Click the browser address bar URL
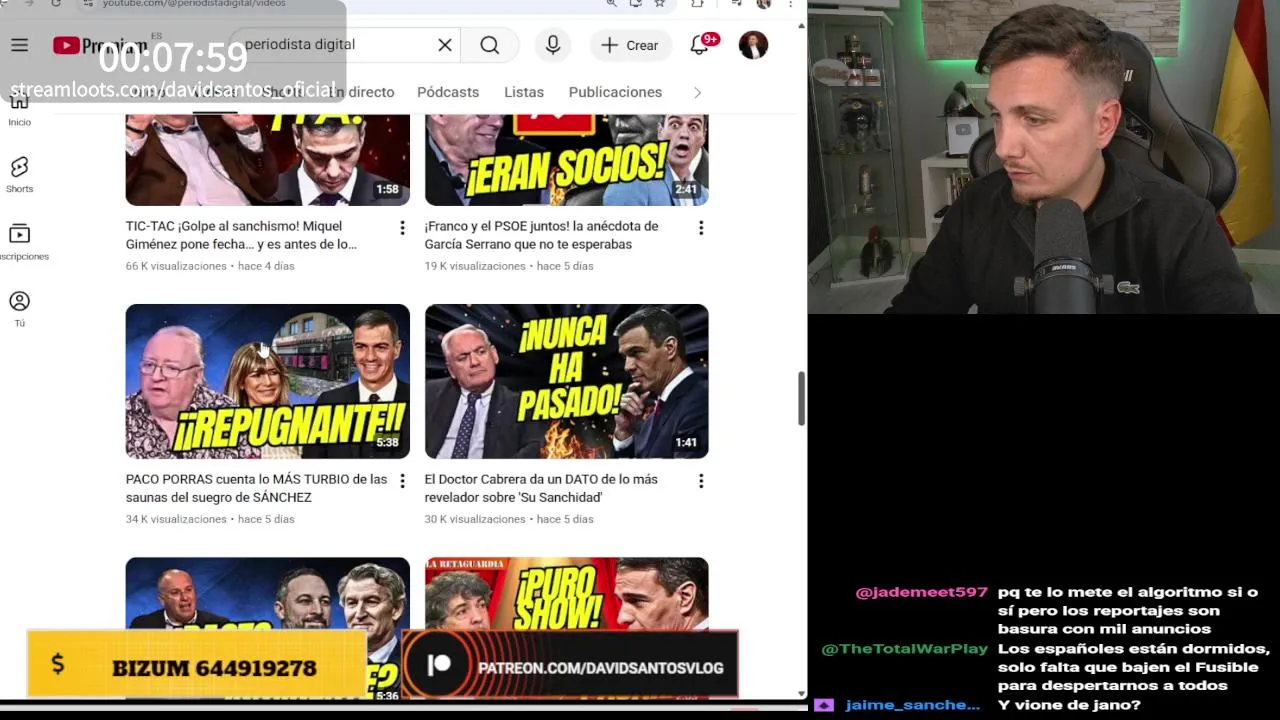 194,4
